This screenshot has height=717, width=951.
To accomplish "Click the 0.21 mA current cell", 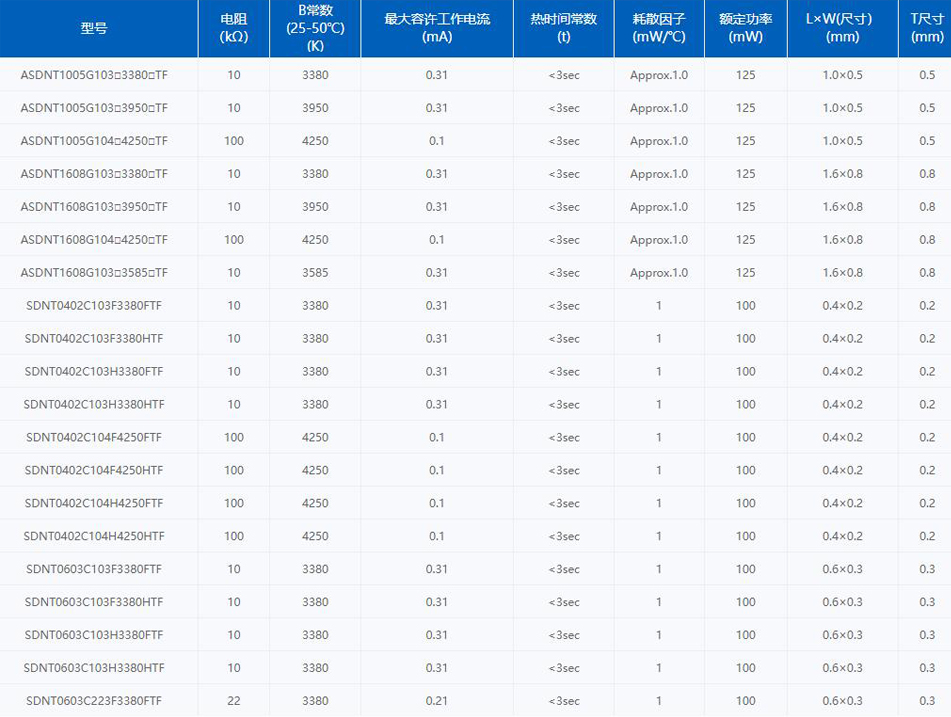I will click(437, 701).
